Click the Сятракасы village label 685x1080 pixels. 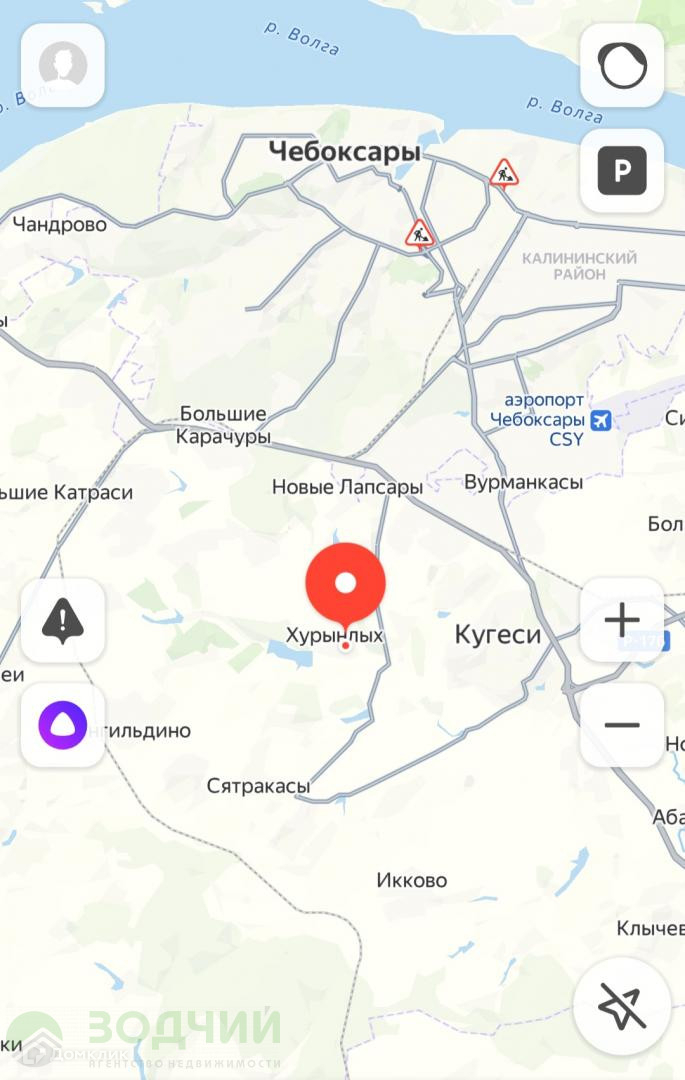[259, 786]
